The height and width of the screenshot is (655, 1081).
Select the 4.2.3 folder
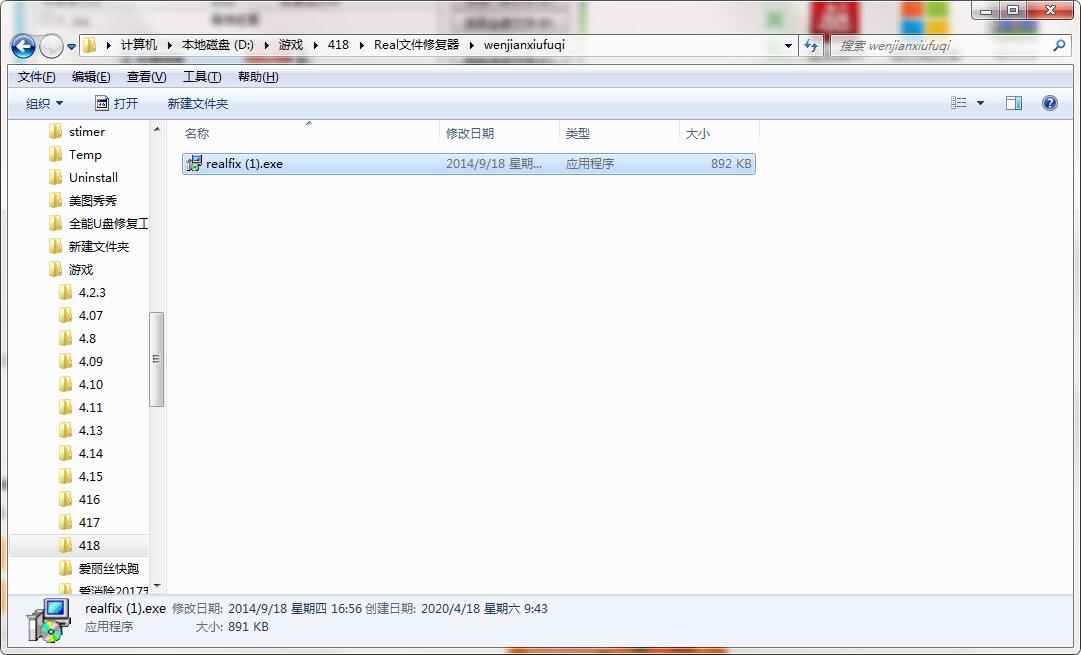92,292
